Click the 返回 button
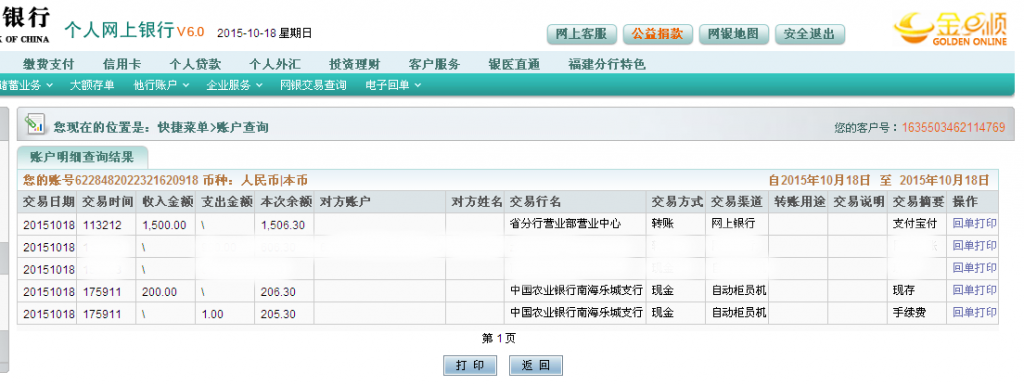This screenshot has height=385, width=1024. [536, 365]
